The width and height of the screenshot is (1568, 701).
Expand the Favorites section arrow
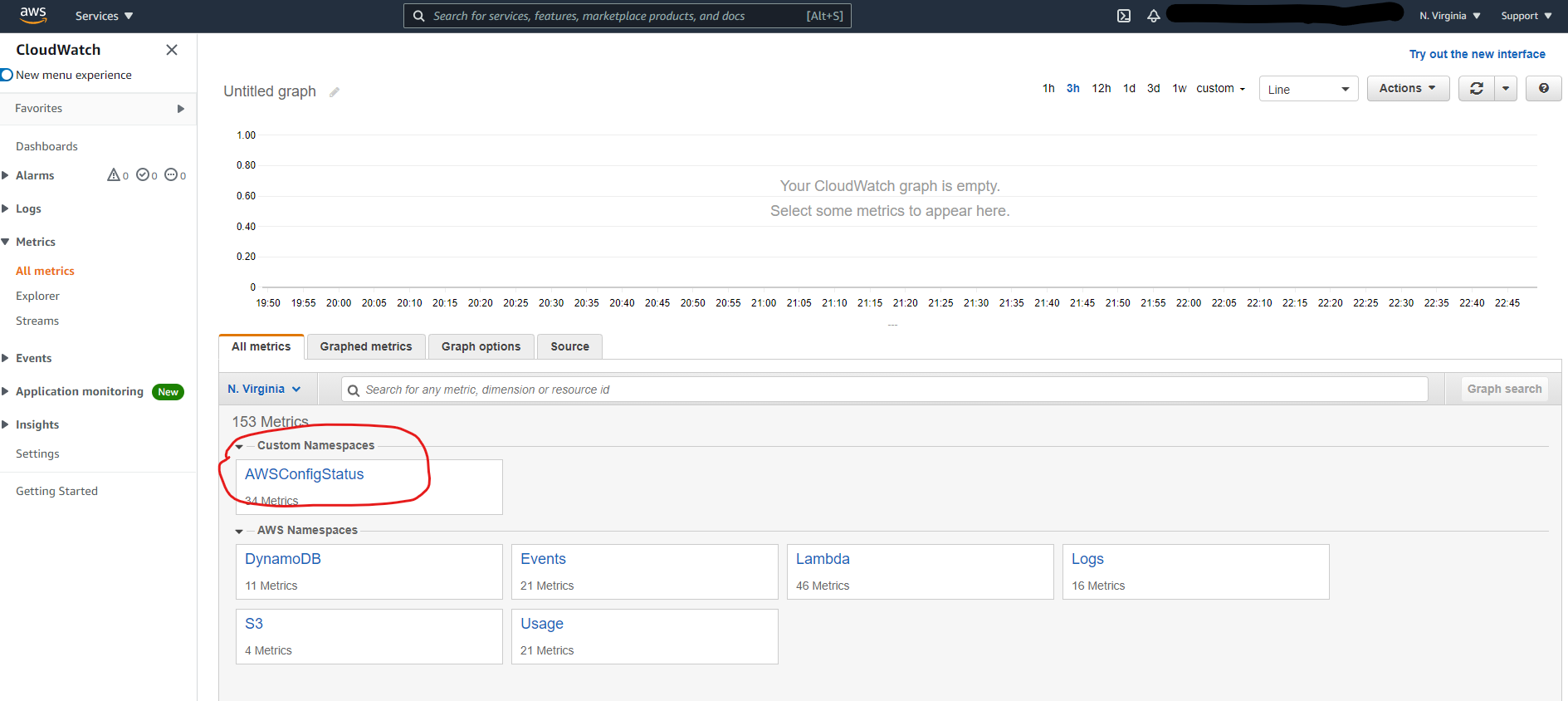181,109
